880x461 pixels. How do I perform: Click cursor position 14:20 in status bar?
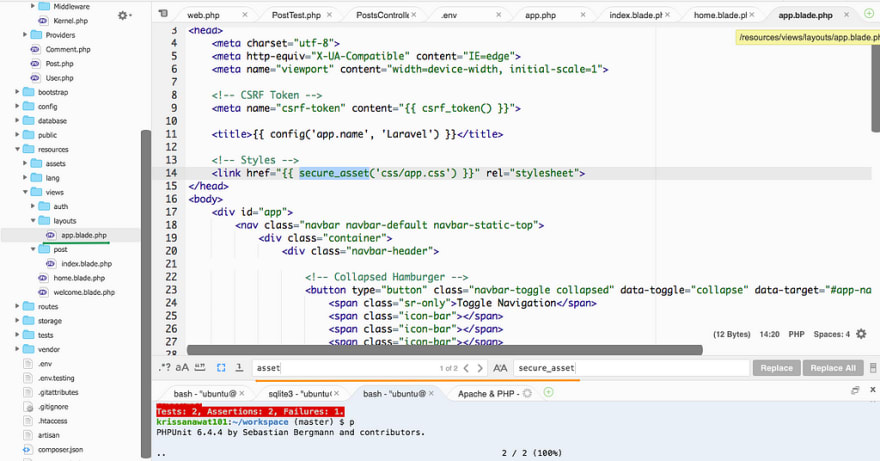[x=769, y=334]
